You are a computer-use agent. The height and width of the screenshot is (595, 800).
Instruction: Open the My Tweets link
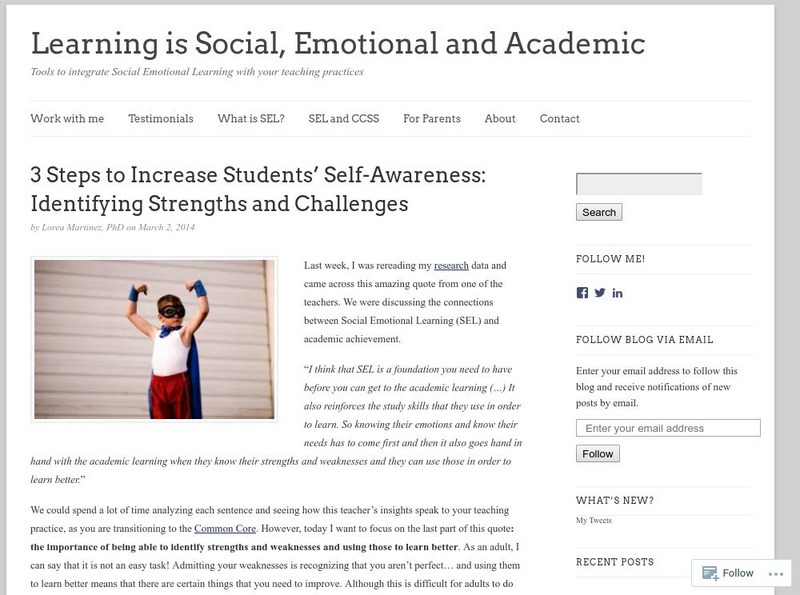[594, 520]
